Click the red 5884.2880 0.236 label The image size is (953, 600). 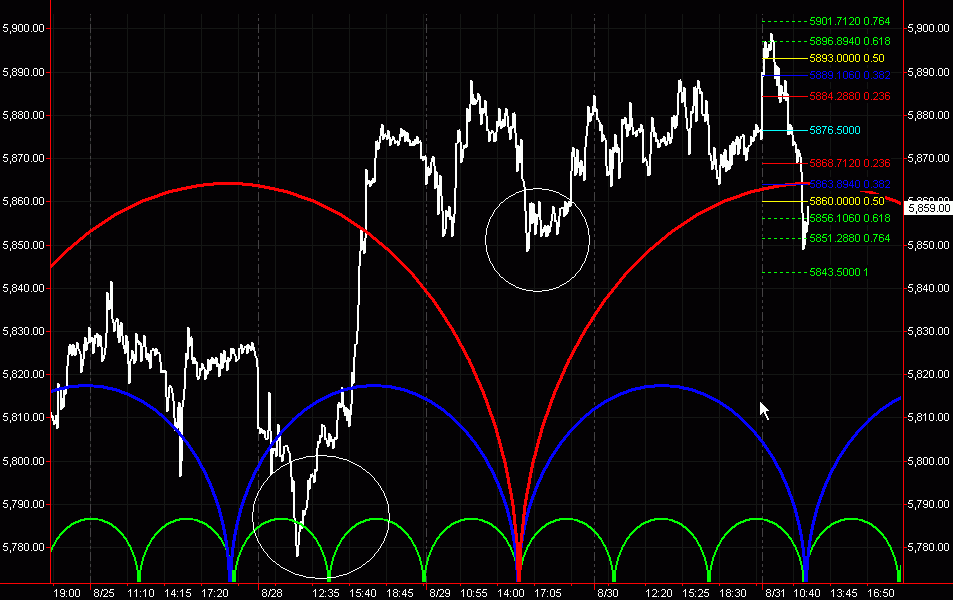850,96
